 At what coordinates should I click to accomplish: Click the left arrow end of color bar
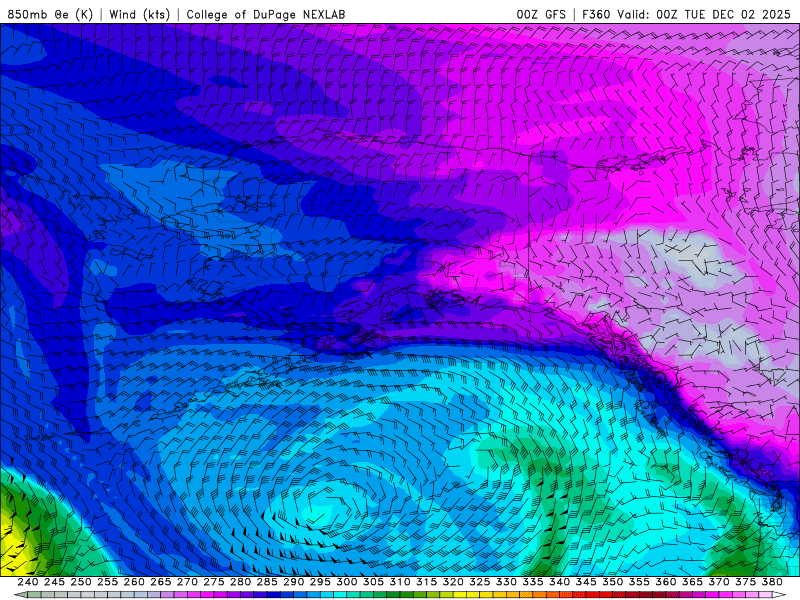(20, 595)
